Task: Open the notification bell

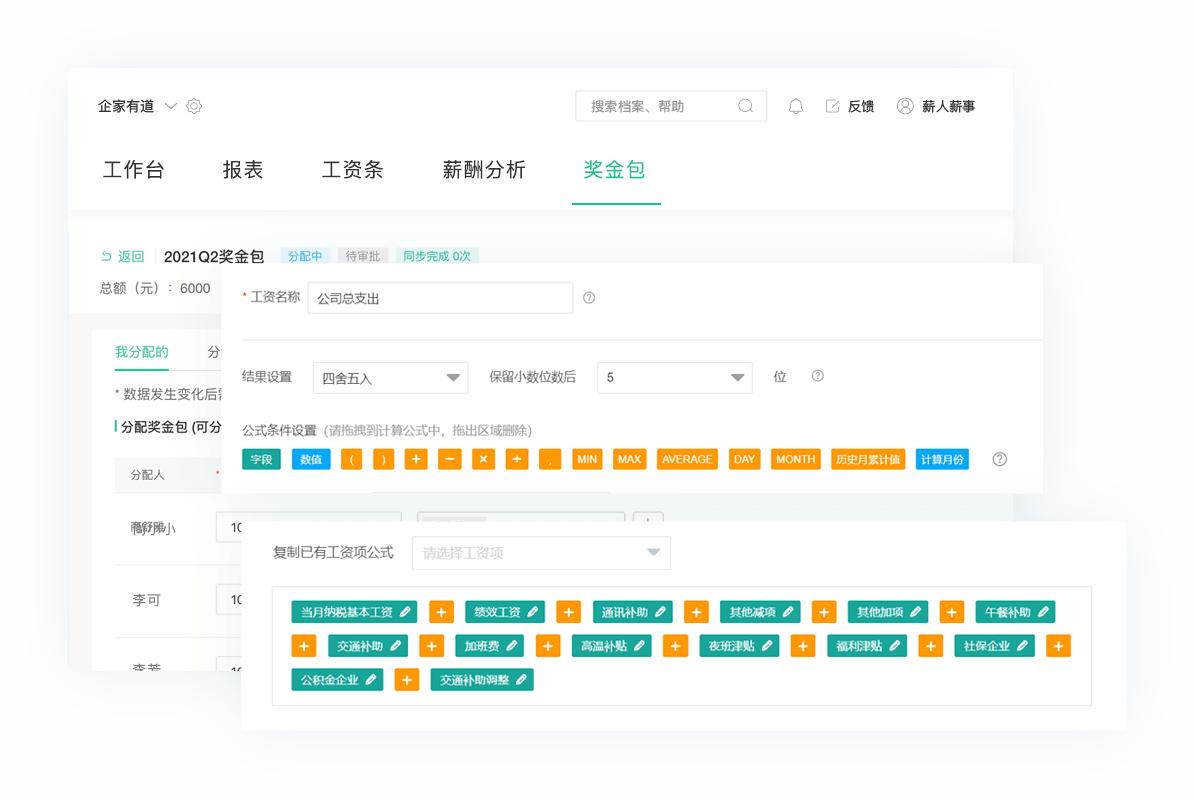Action: click(x=796, y=106)
